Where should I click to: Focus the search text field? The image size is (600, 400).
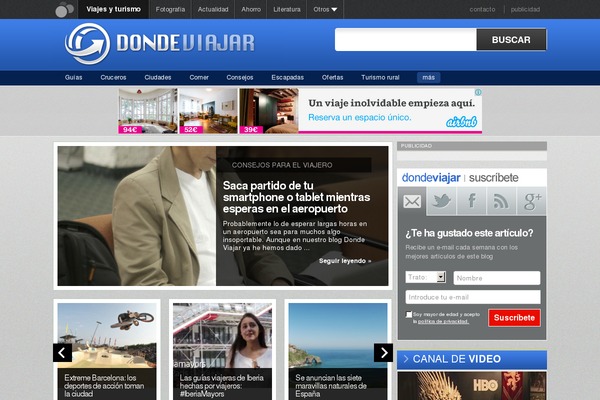point(406,39)
